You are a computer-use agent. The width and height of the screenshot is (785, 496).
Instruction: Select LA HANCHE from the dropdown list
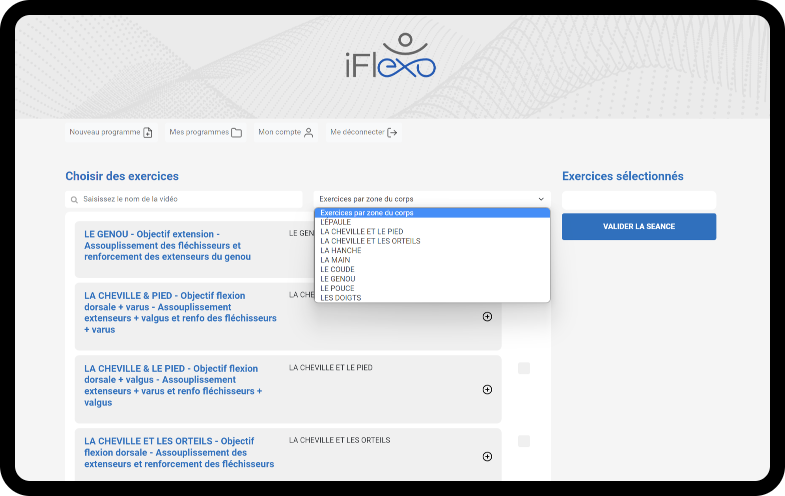[x=341, y=250]
